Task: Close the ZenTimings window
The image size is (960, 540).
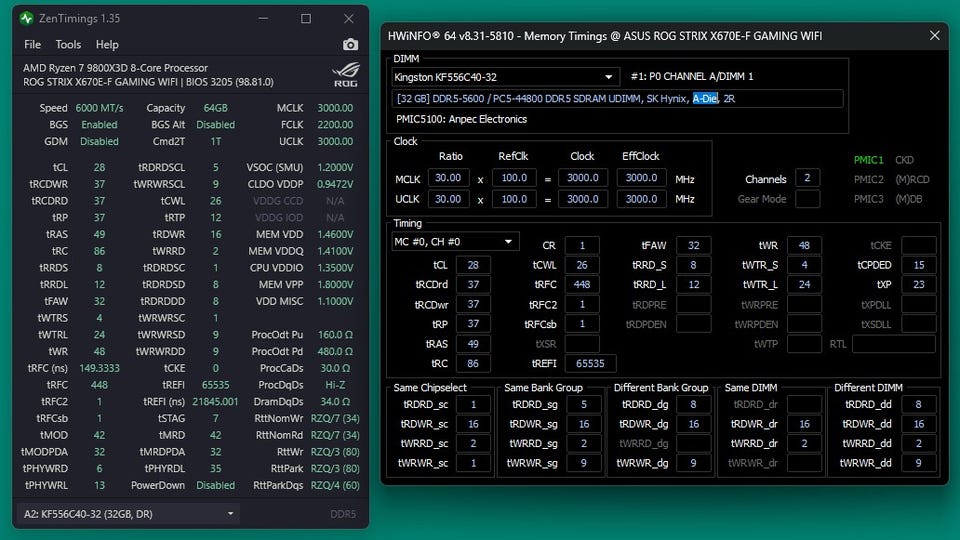Action: [347, 18]
